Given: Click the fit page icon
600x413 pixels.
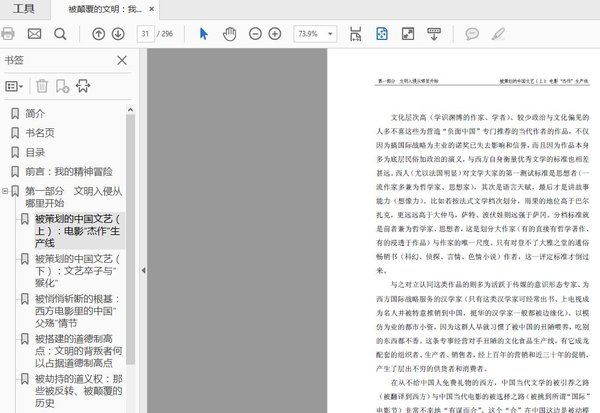Looking at the screenshot, I should point(382,34).
